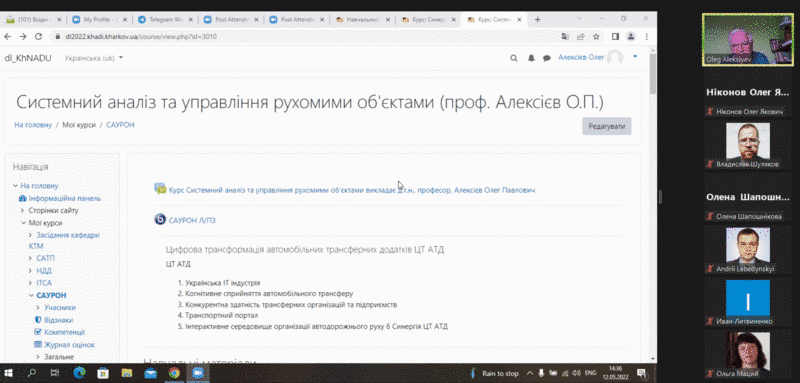Image resolution: width=800 pixels, height=383 pixels.
Task: Click Rain to stop weather widget on taskbar
Action: tap(494, 373)
